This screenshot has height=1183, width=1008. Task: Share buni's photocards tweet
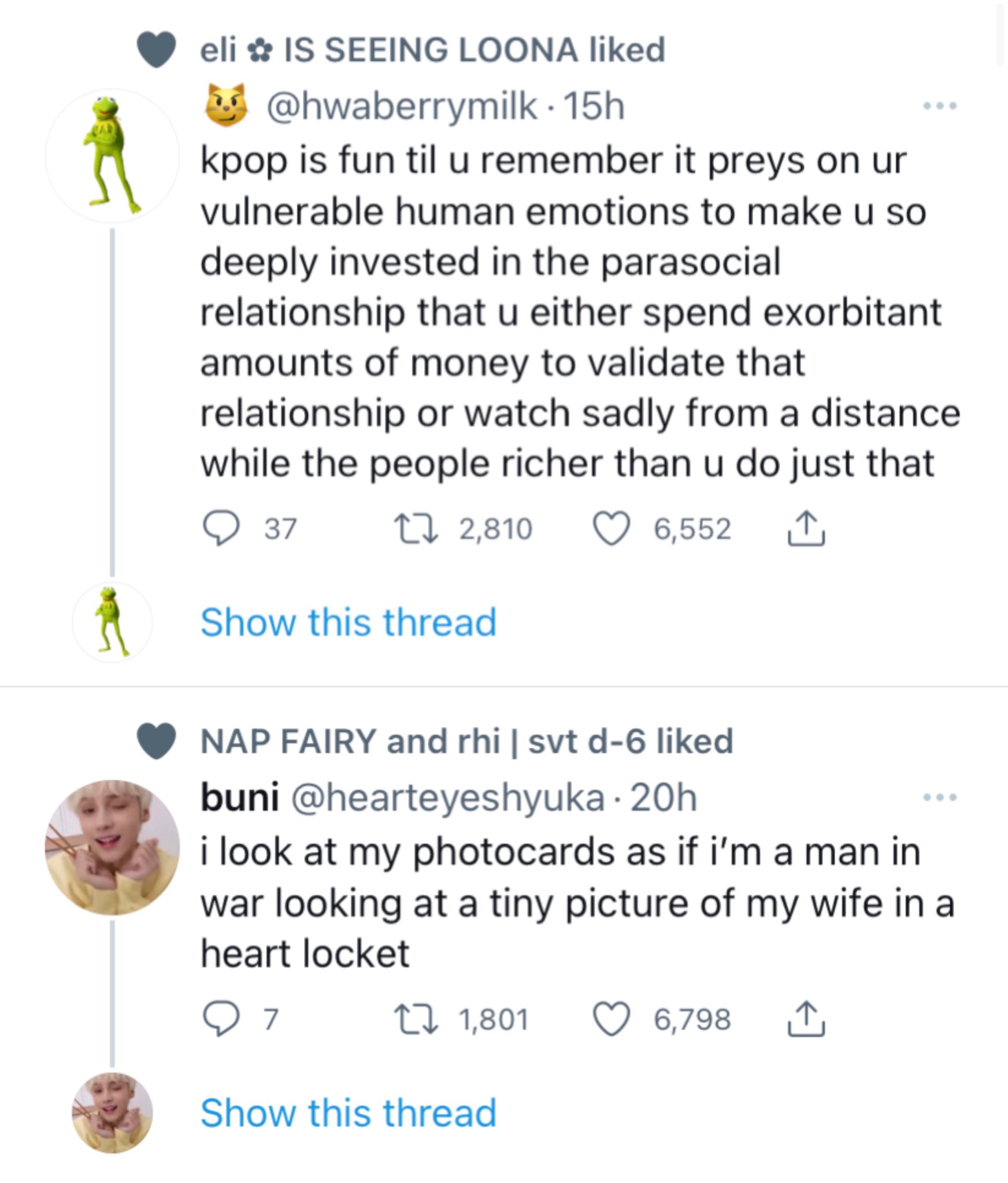(806, 1019)
